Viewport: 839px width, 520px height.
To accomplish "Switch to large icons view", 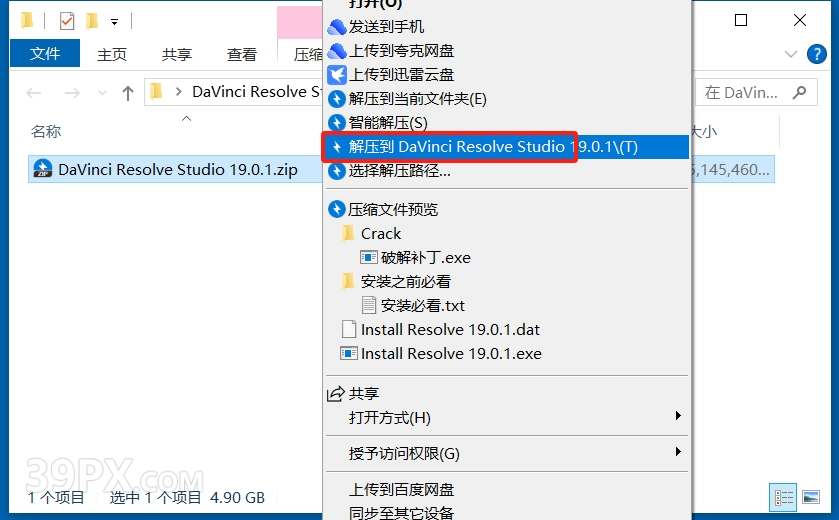I will coord(811,498).
